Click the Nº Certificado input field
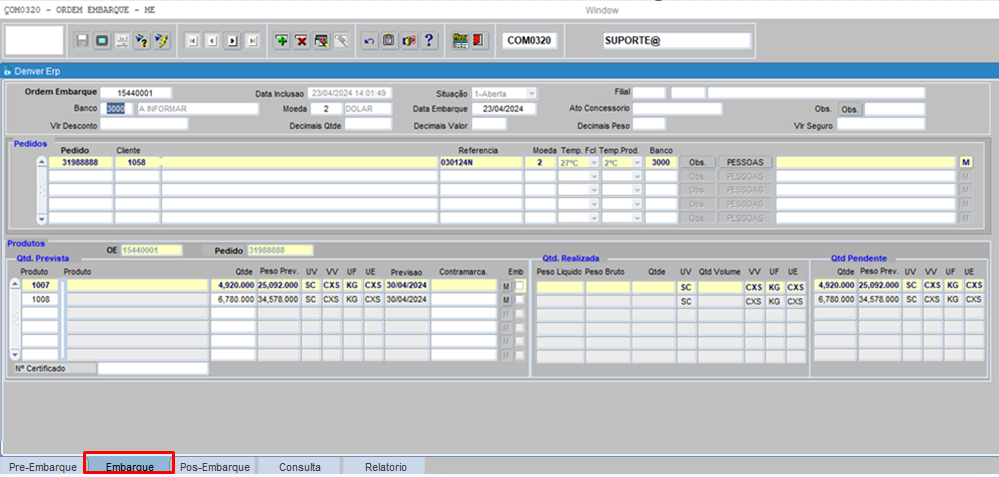 coord(152,368)
